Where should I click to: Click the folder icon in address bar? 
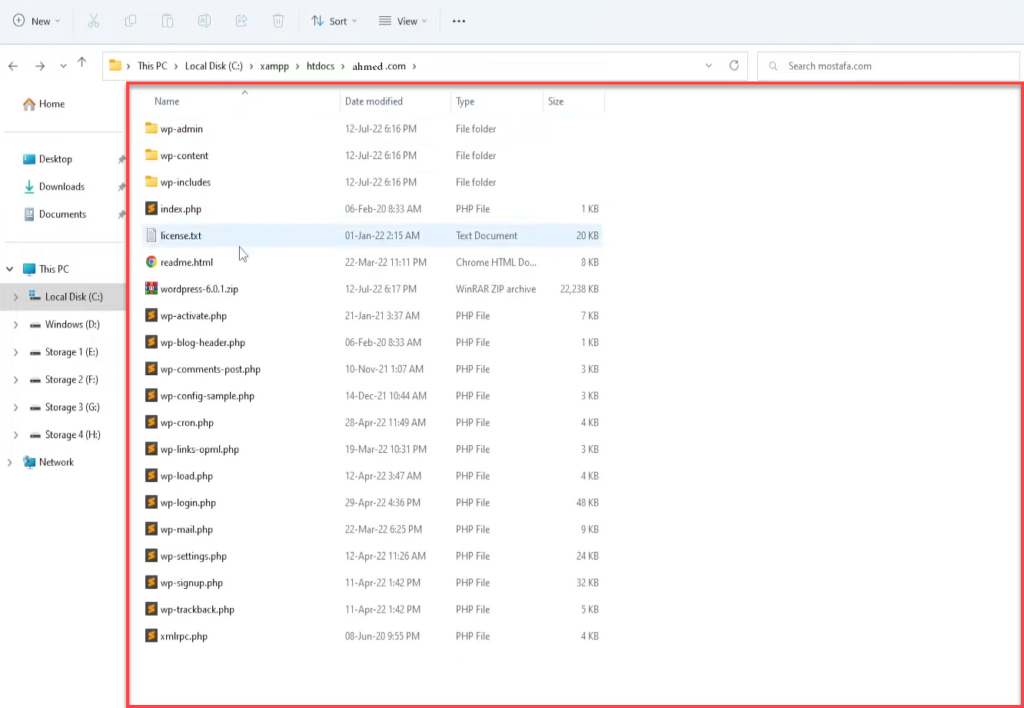tap(116, 65)
